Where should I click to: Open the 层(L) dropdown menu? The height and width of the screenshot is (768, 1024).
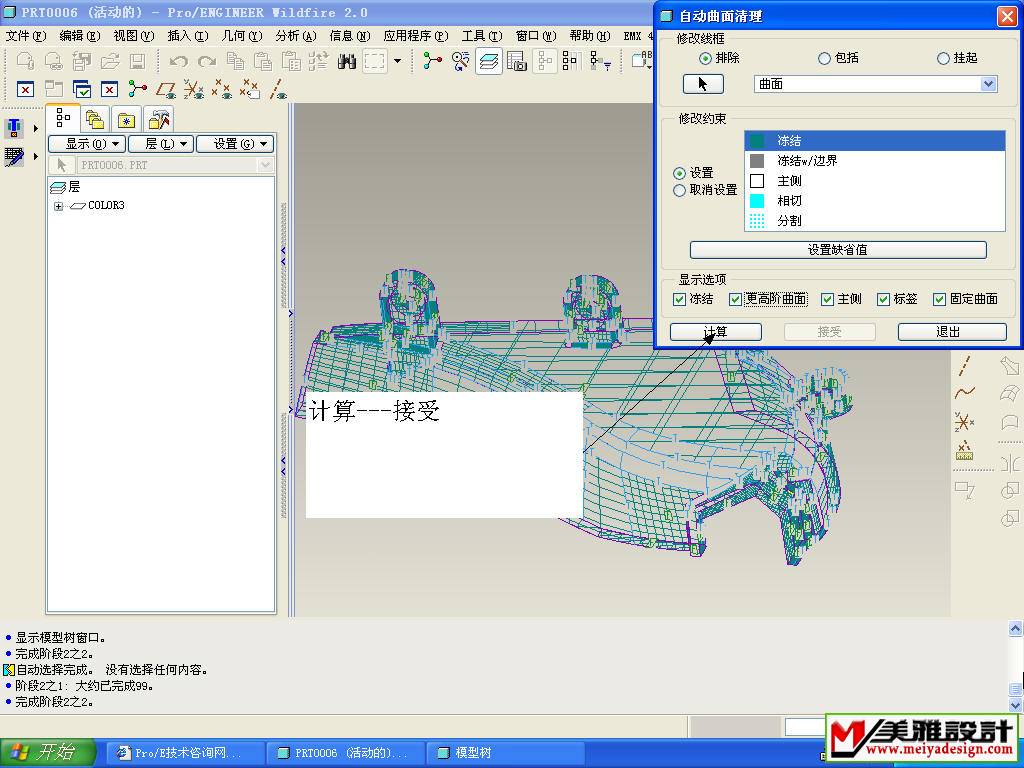[x=161, y=144]
